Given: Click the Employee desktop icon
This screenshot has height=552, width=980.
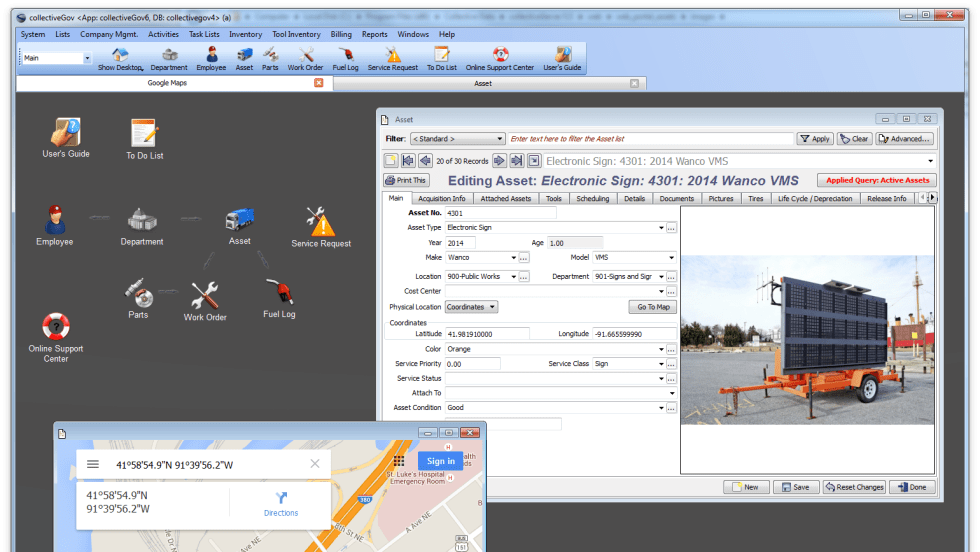Looking at the screenshot, I should click(55, 224).
